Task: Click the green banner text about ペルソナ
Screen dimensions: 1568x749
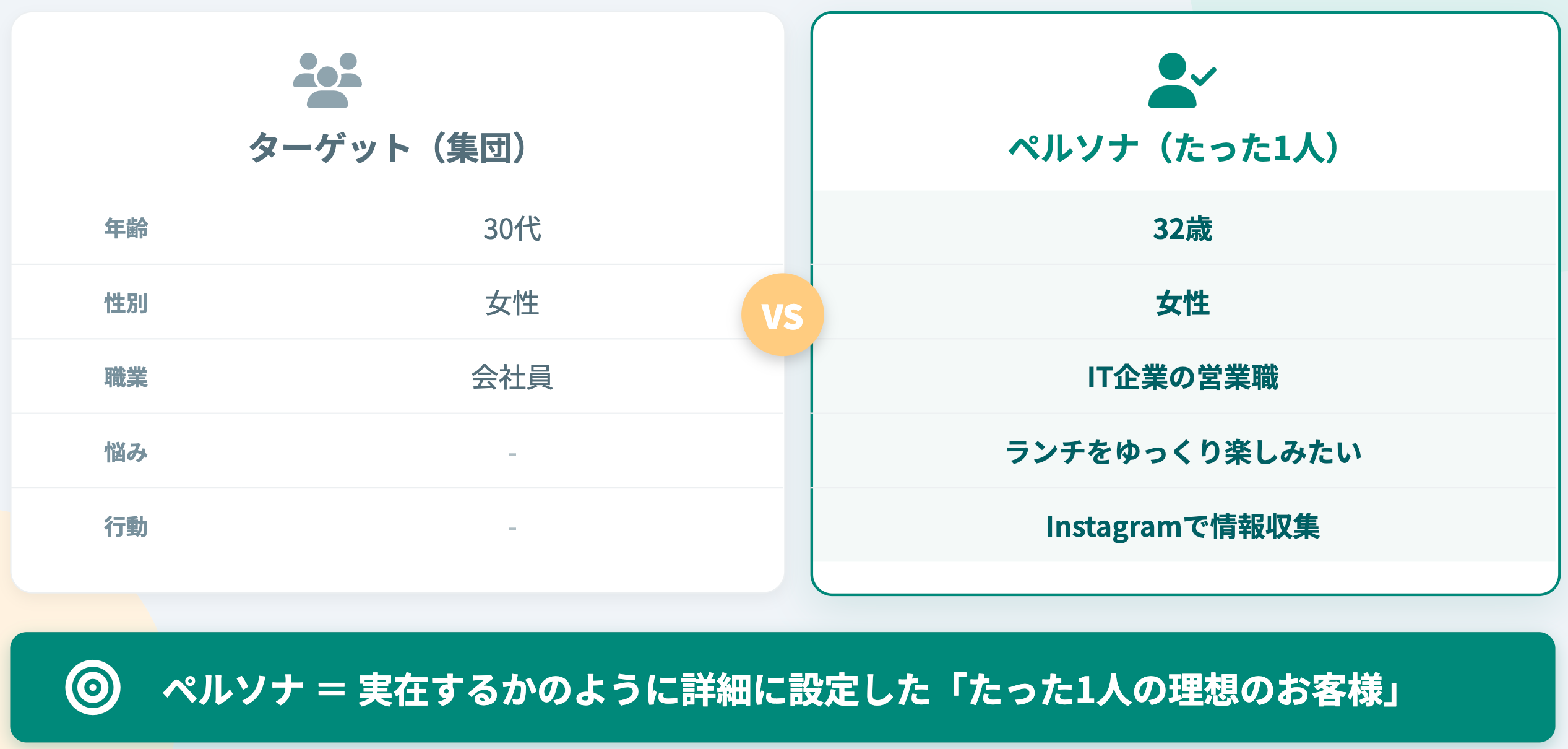Action: click(x=781, y=690)
